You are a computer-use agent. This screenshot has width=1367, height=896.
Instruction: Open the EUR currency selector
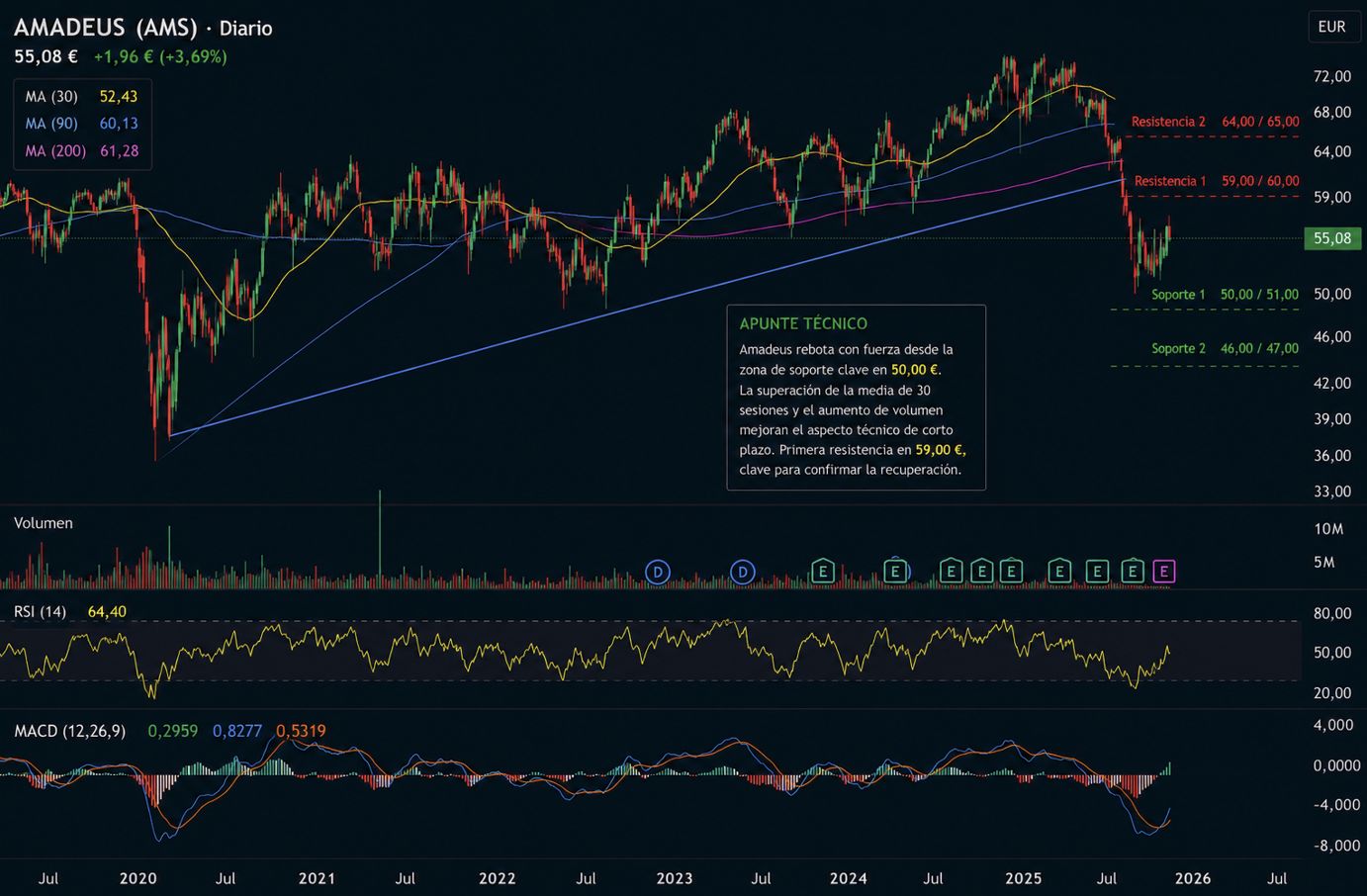pos(1331,27)
